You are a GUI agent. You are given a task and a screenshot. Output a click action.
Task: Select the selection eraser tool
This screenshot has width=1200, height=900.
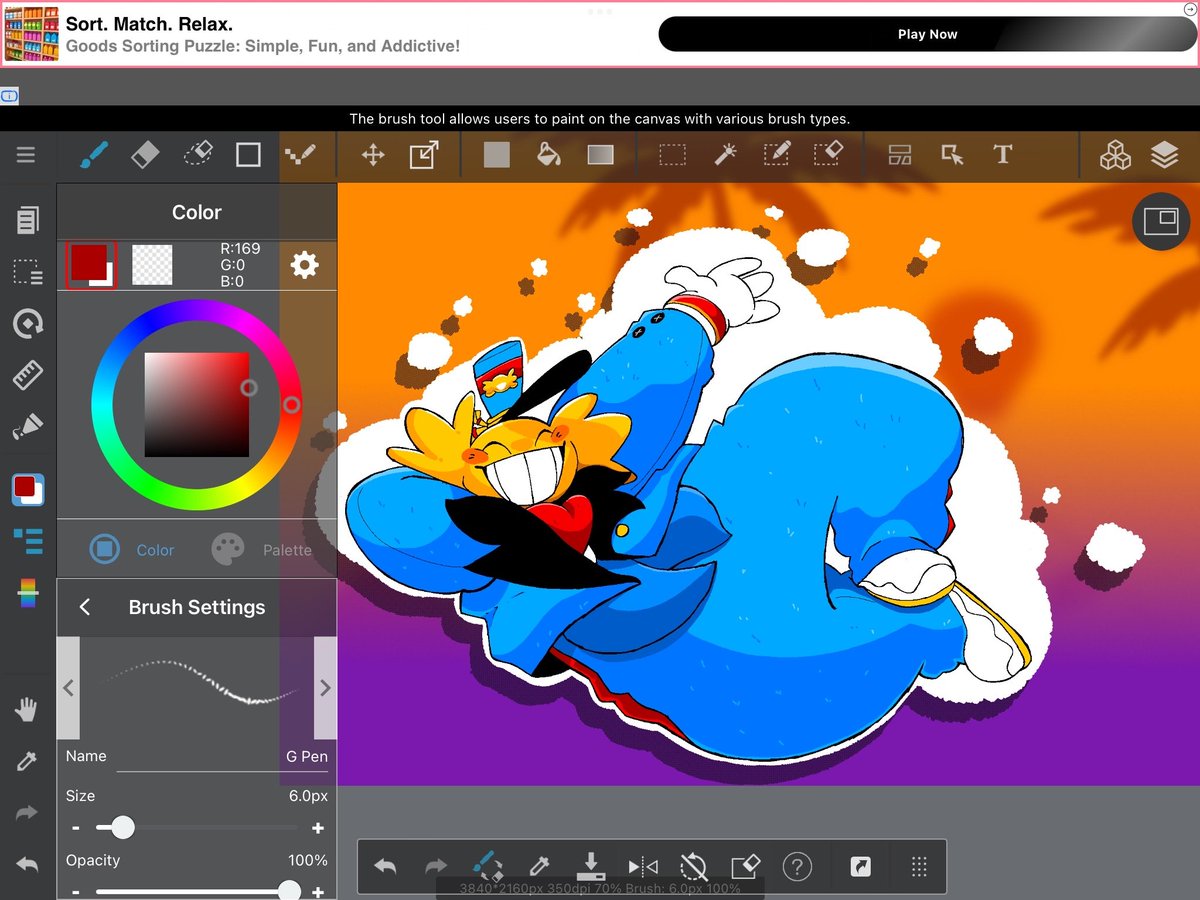829,154
